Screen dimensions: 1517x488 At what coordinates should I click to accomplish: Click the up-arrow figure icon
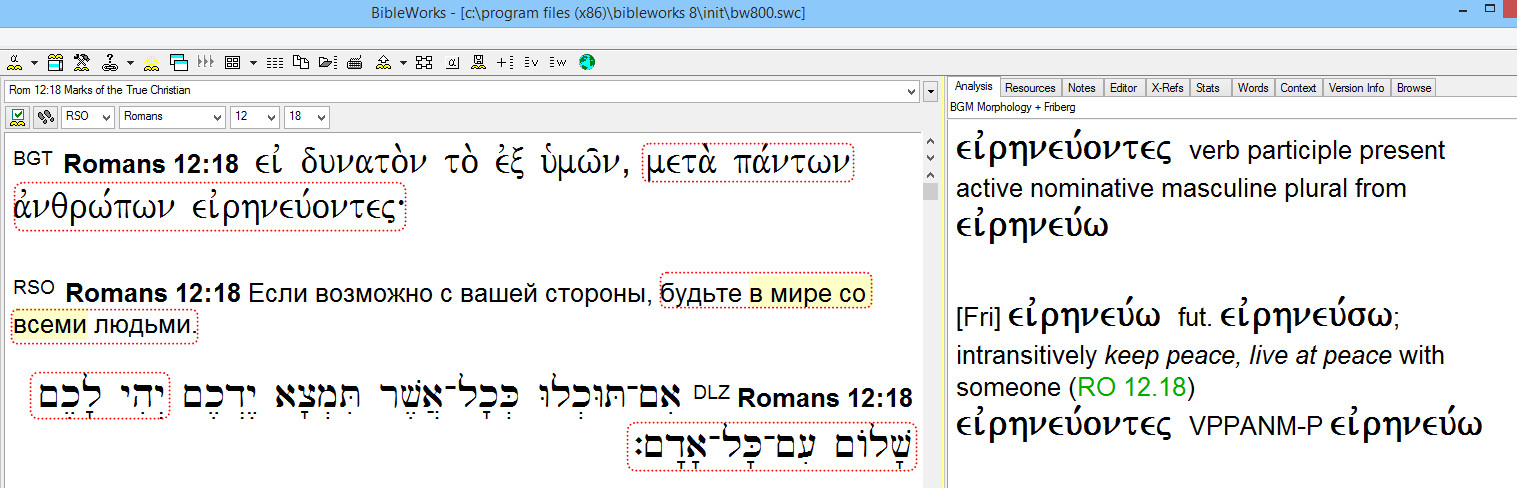383,62
